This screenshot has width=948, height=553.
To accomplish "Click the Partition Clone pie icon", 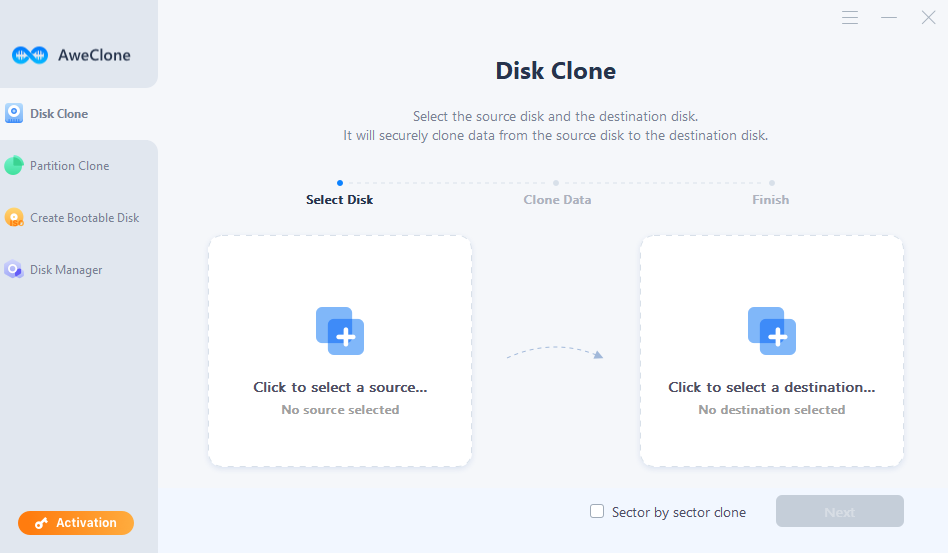I will coord(14,166).
